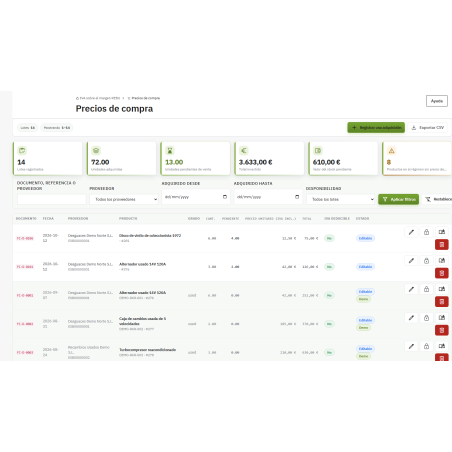This screenshot has height=452, width=452.
Task: Click the hourglass icon on pending units card
Action: (x=170, y=151)
